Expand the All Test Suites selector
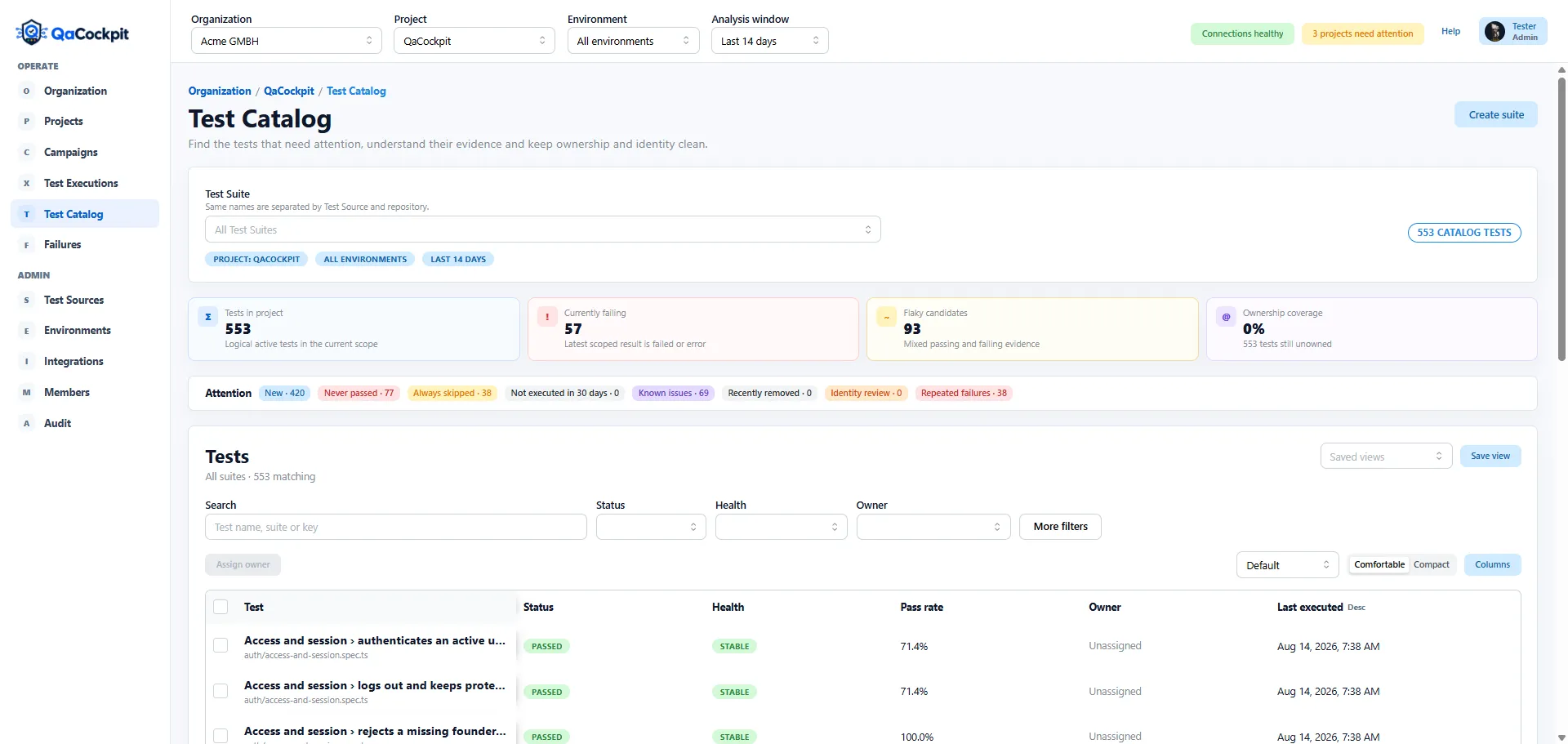Image resolution: width=1568 pixels, height=744 pixels. pos(543,229)
